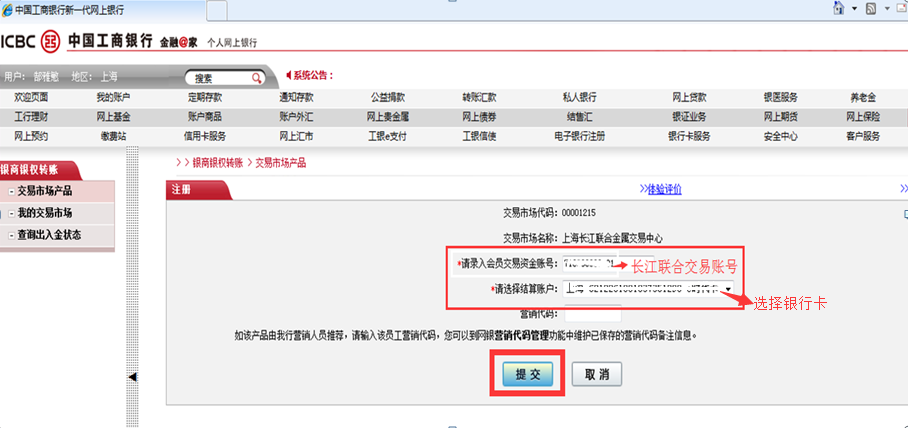908x428 pixels.
Task: Click the 提交 submit button
Action: pyautogui.click(x=527, y=374)
